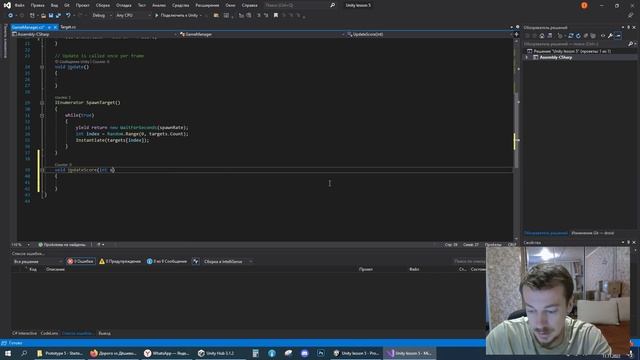Open the Сборка и IntelliSense dropdown
Screen dimensions: 640x360
(x=228, y=262)
